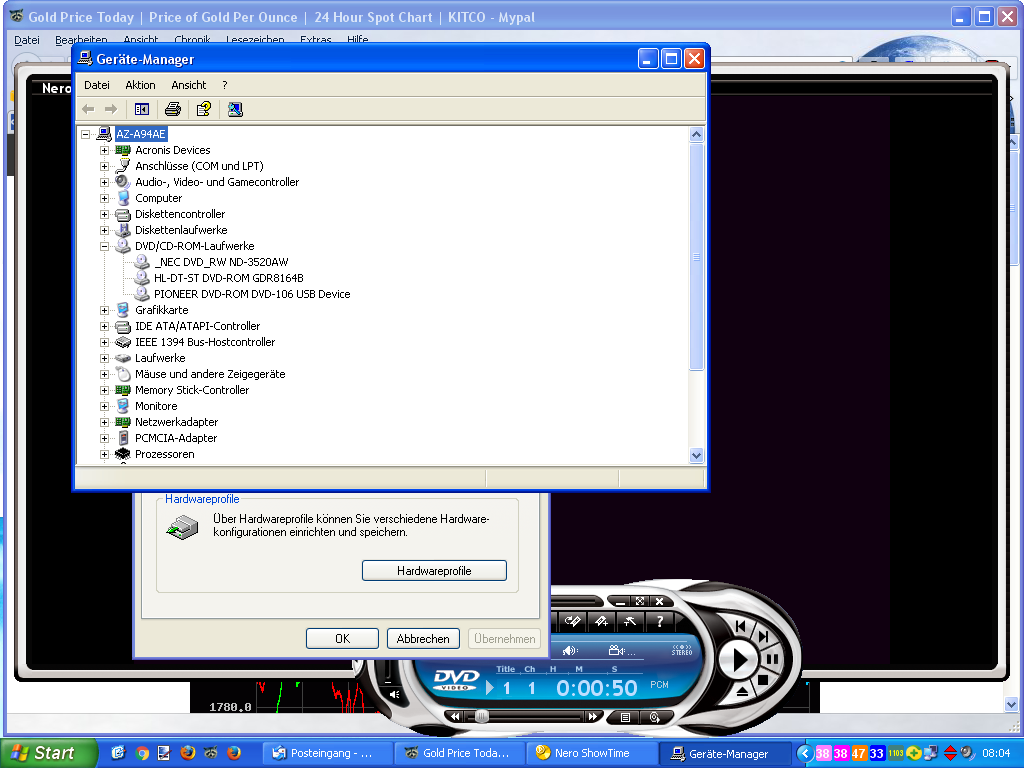Click the repeat bookmark icon in Nero ShowTime
Viewport: 1024px width, 768px height.
pos(573,621)
